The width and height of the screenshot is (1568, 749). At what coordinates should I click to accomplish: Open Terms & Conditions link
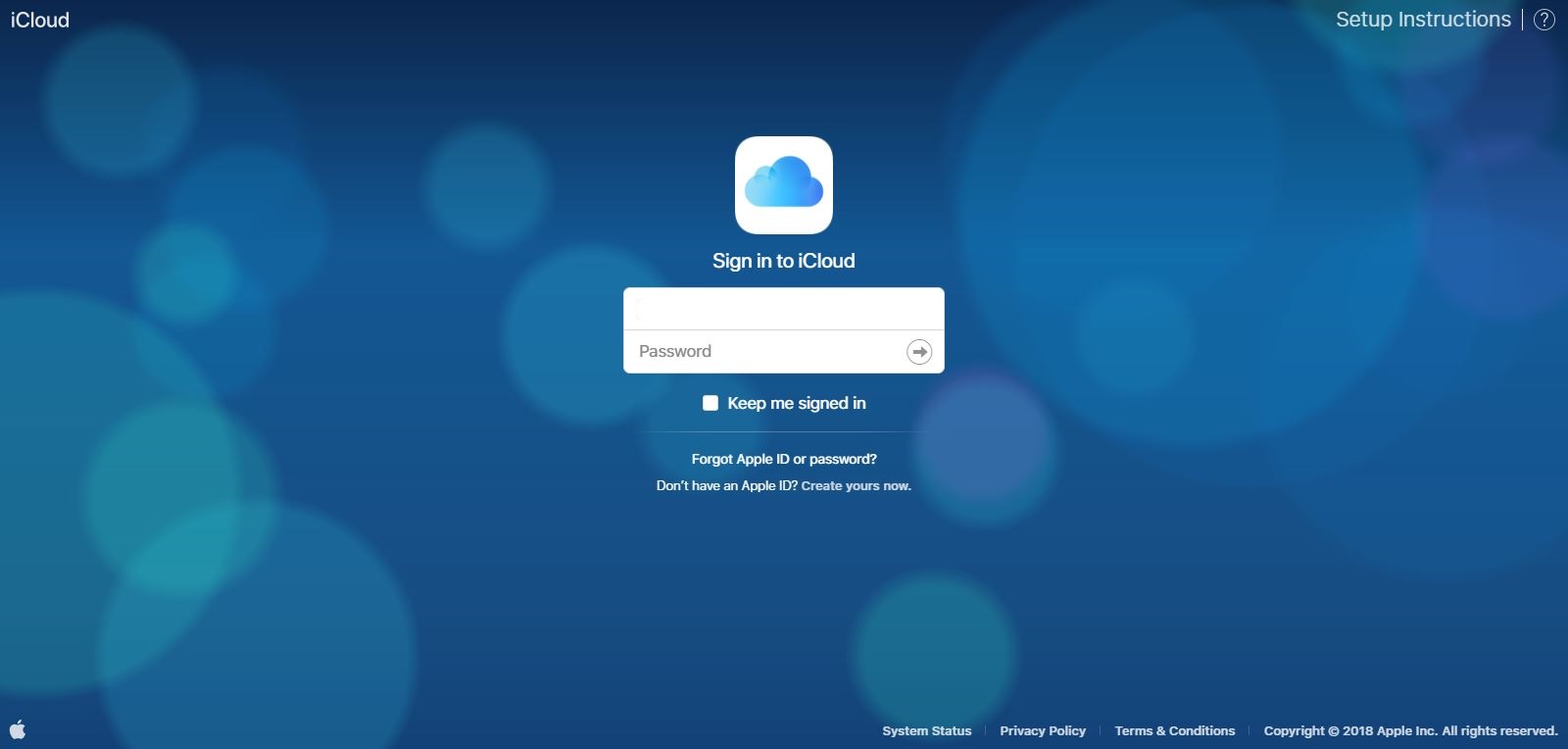point(1175,730)
